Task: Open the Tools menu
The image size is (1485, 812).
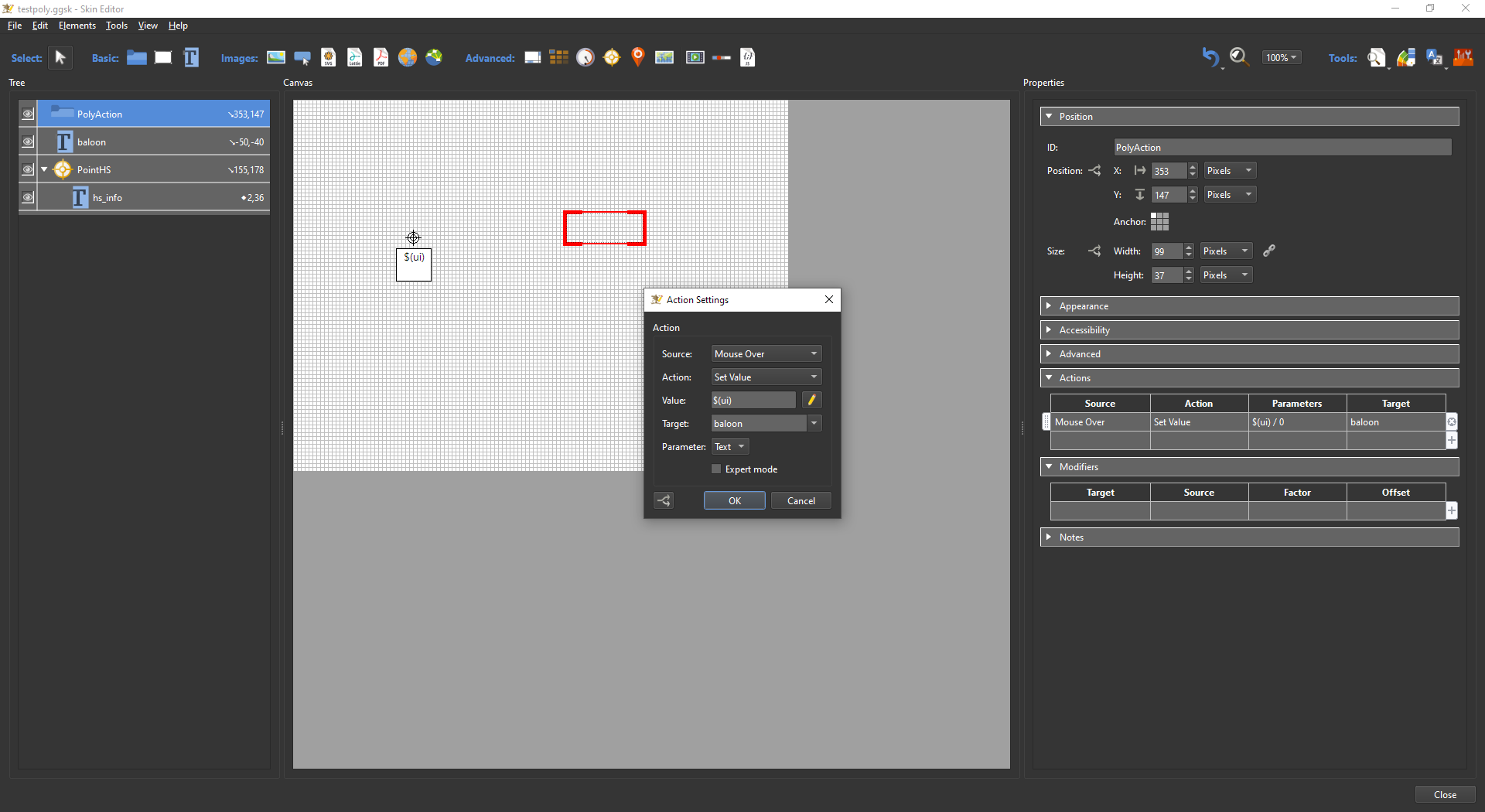Action: [x=117, y=26]
